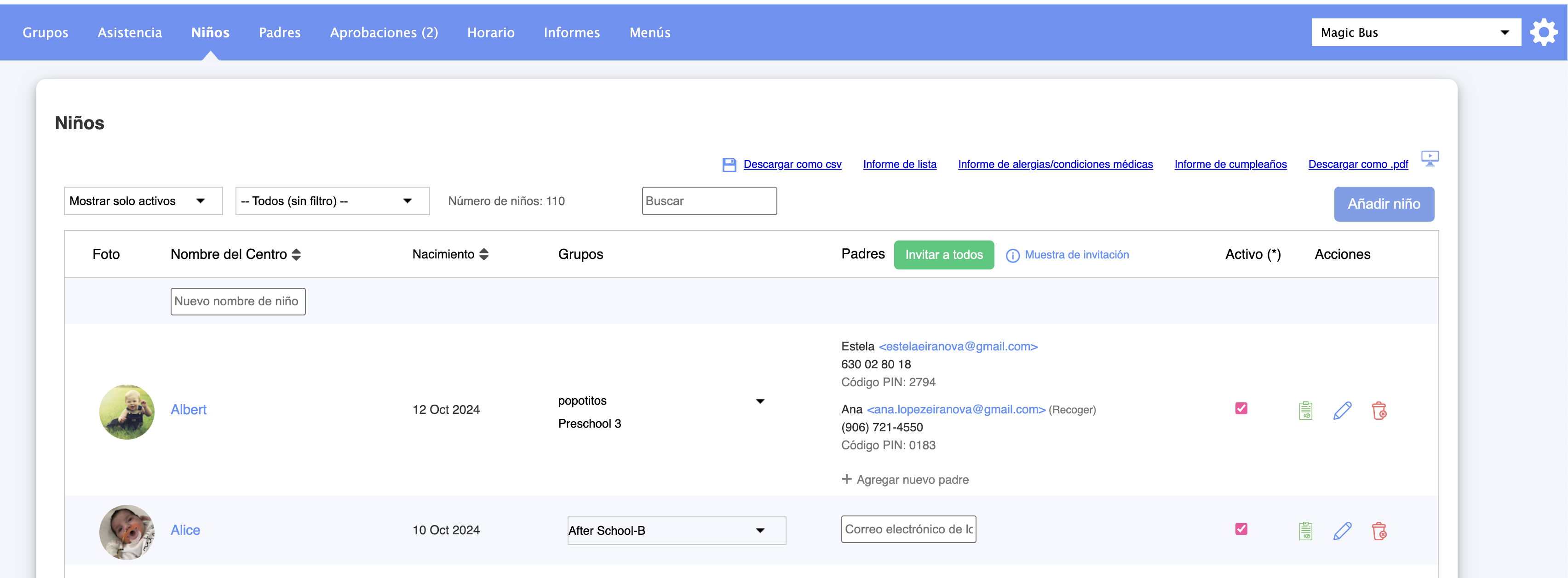This screenshot has height=578, width=1568.
Task: Open Alice's green report clipboard icon
Action: [x=1305, y=531]
